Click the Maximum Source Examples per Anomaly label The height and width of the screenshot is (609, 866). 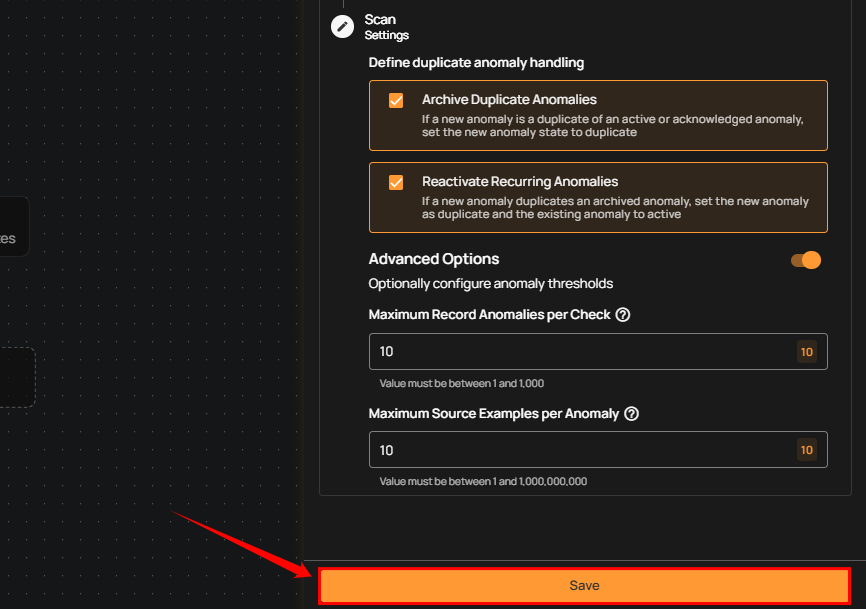click(x=493, y=414)
